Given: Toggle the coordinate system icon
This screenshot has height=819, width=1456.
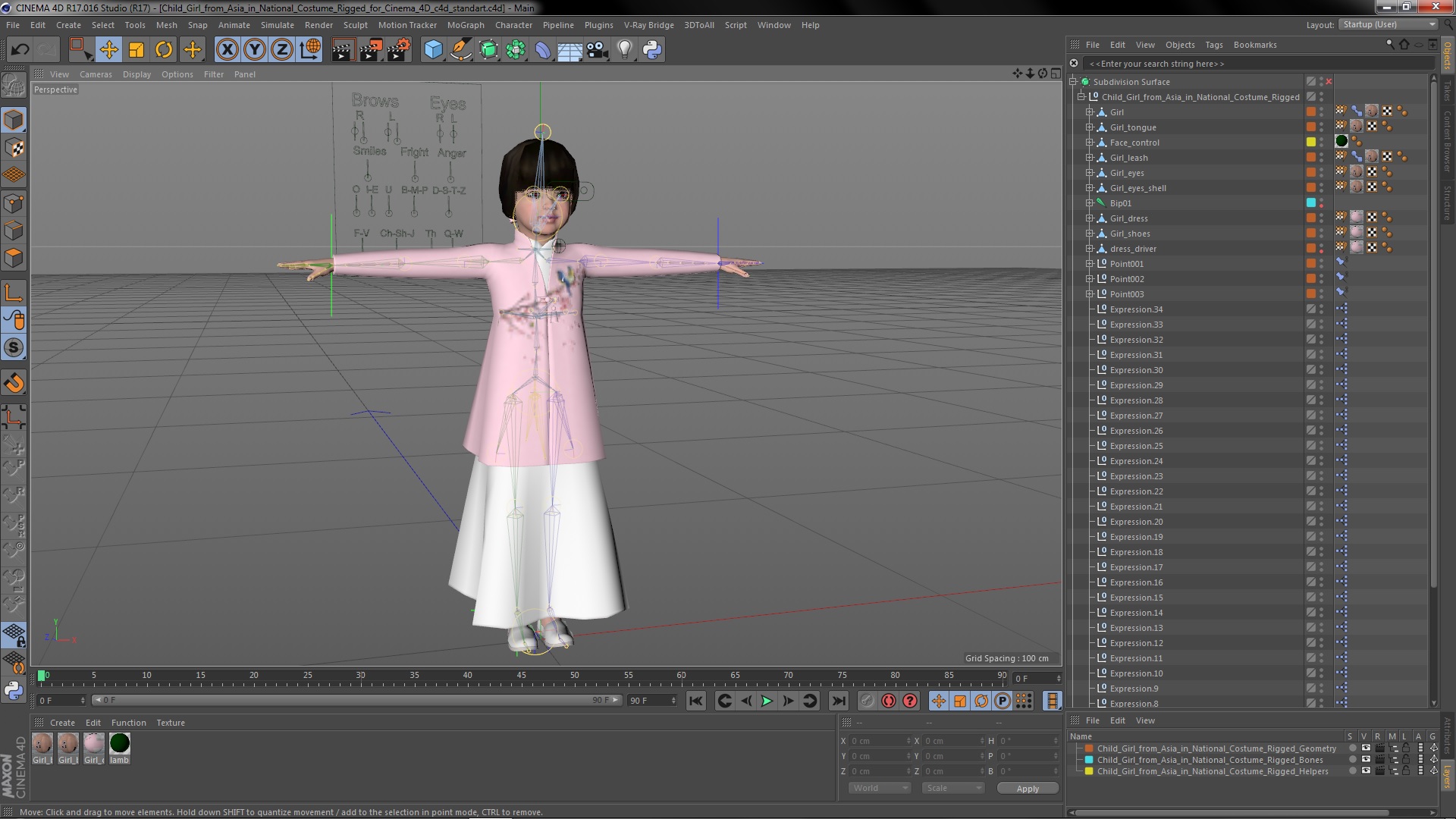Looking at the screenshot, I should (x=310, y=50).
